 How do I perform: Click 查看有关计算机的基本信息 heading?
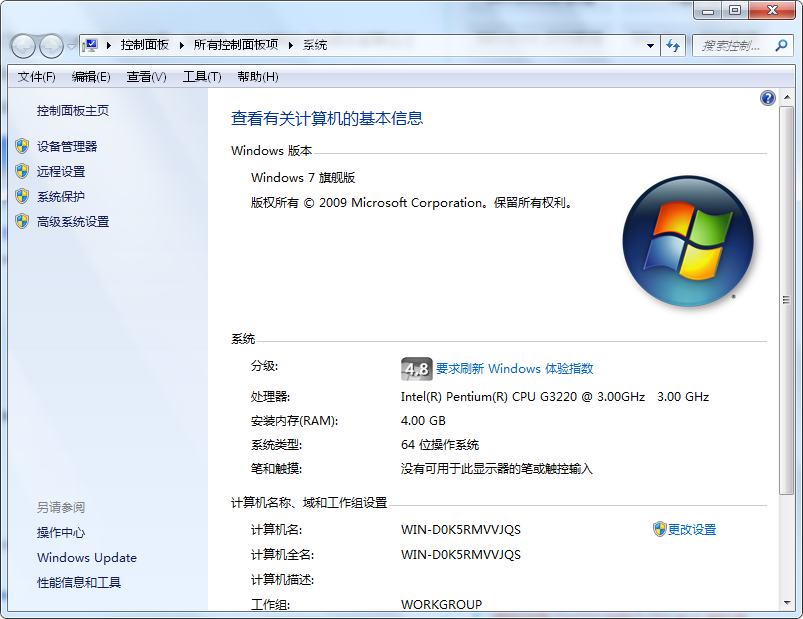pyautogui.click(x=327, y=119)
